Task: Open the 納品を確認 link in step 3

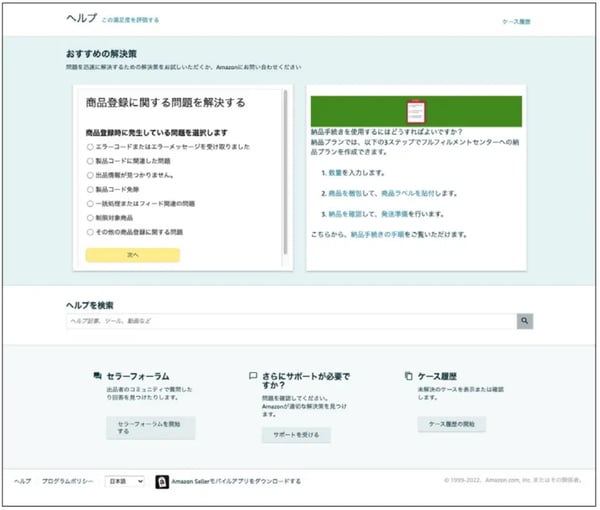Action: click(x=345, y=214)
